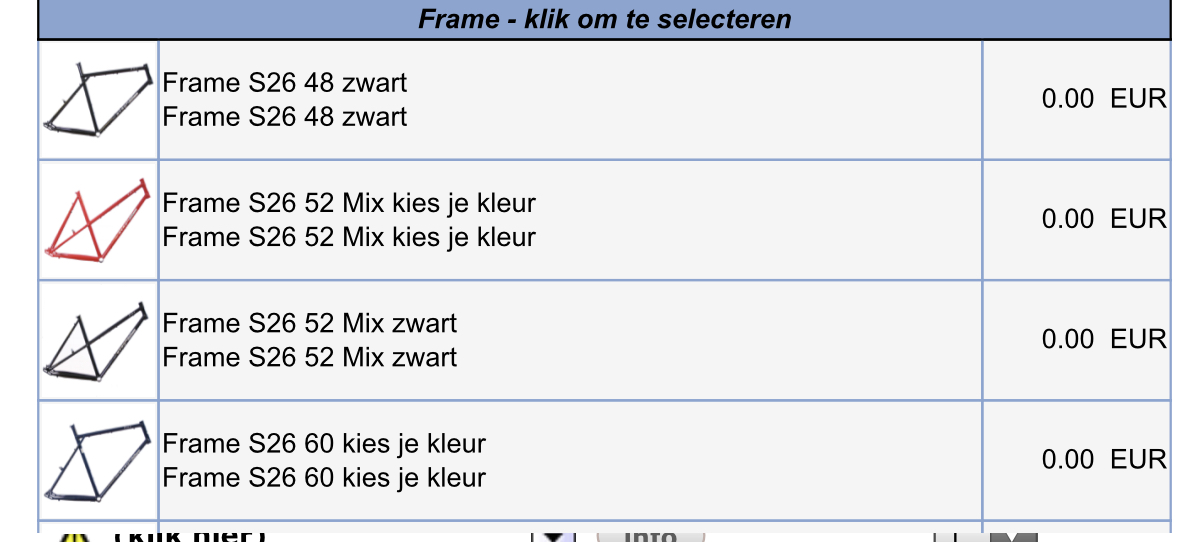Click the price of S26 52 Mix kies je kleur
Image resolution: width=1185 pixels, height=542 pixels.
point(1103,219)
